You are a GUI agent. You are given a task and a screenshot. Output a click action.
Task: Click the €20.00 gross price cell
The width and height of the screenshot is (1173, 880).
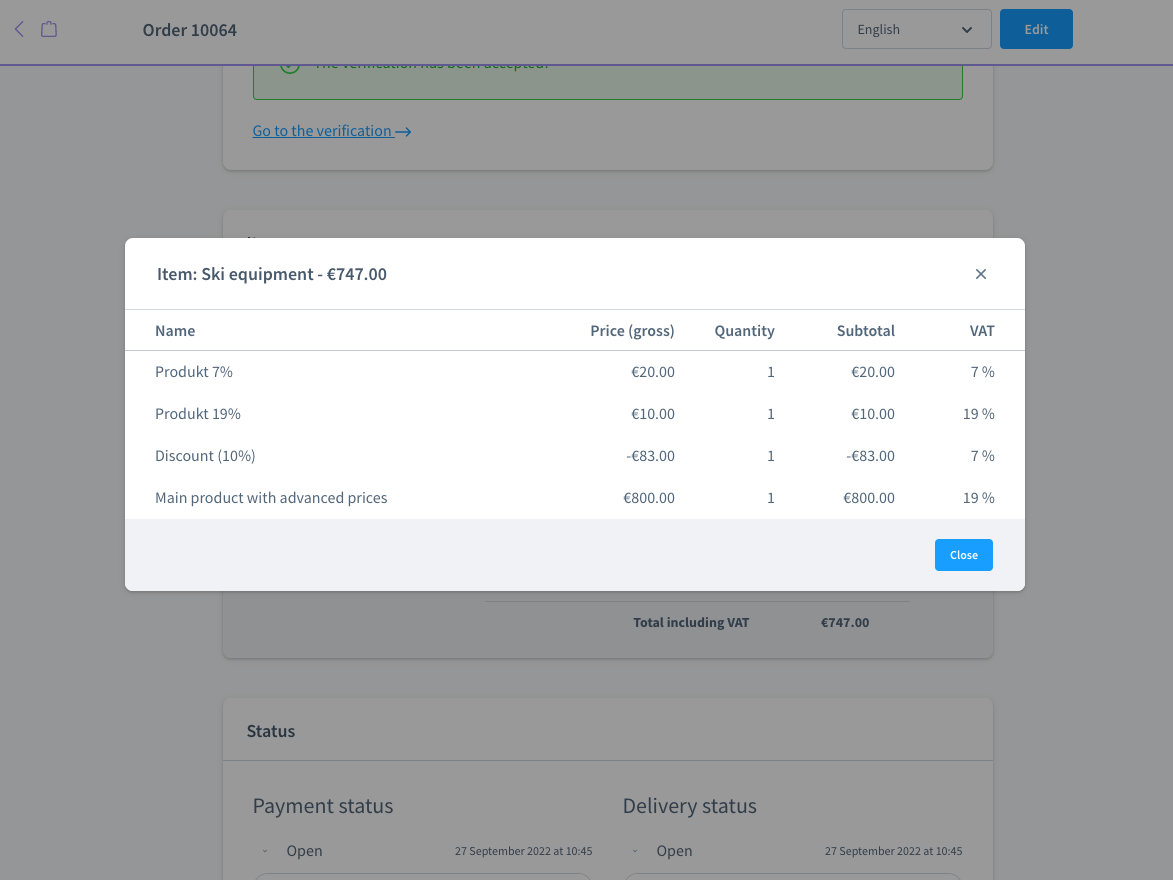[653, 372]
